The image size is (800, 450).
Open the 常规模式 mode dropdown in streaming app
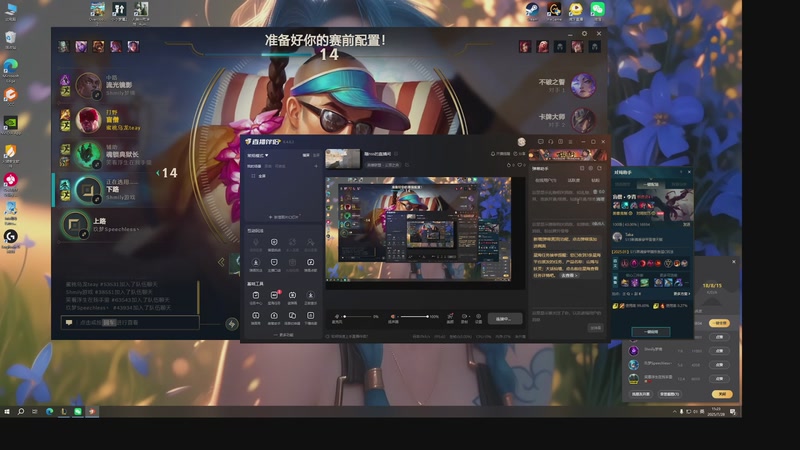(258, 155)
